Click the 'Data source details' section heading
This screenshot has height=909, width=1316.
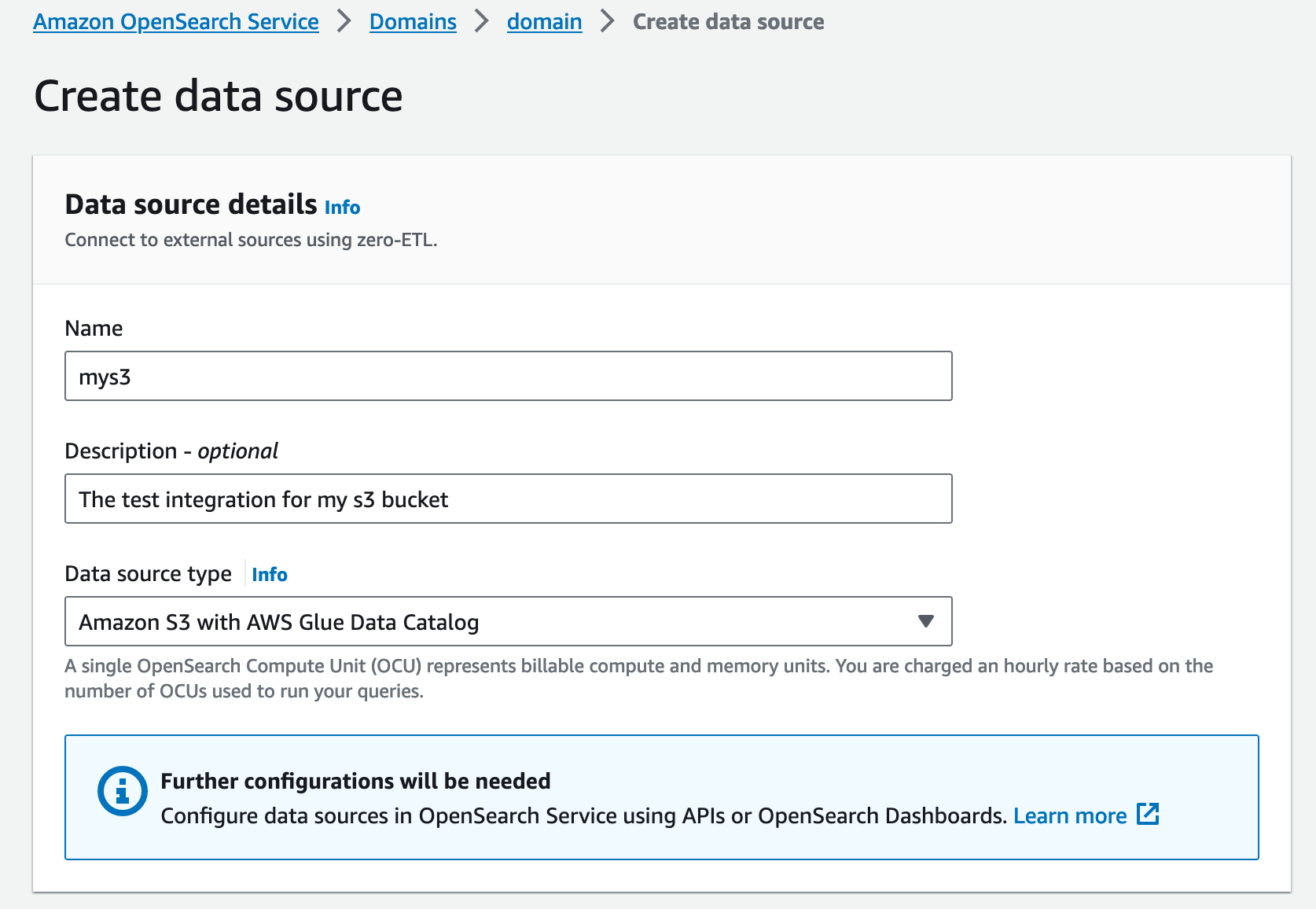[x=191, y=204]
